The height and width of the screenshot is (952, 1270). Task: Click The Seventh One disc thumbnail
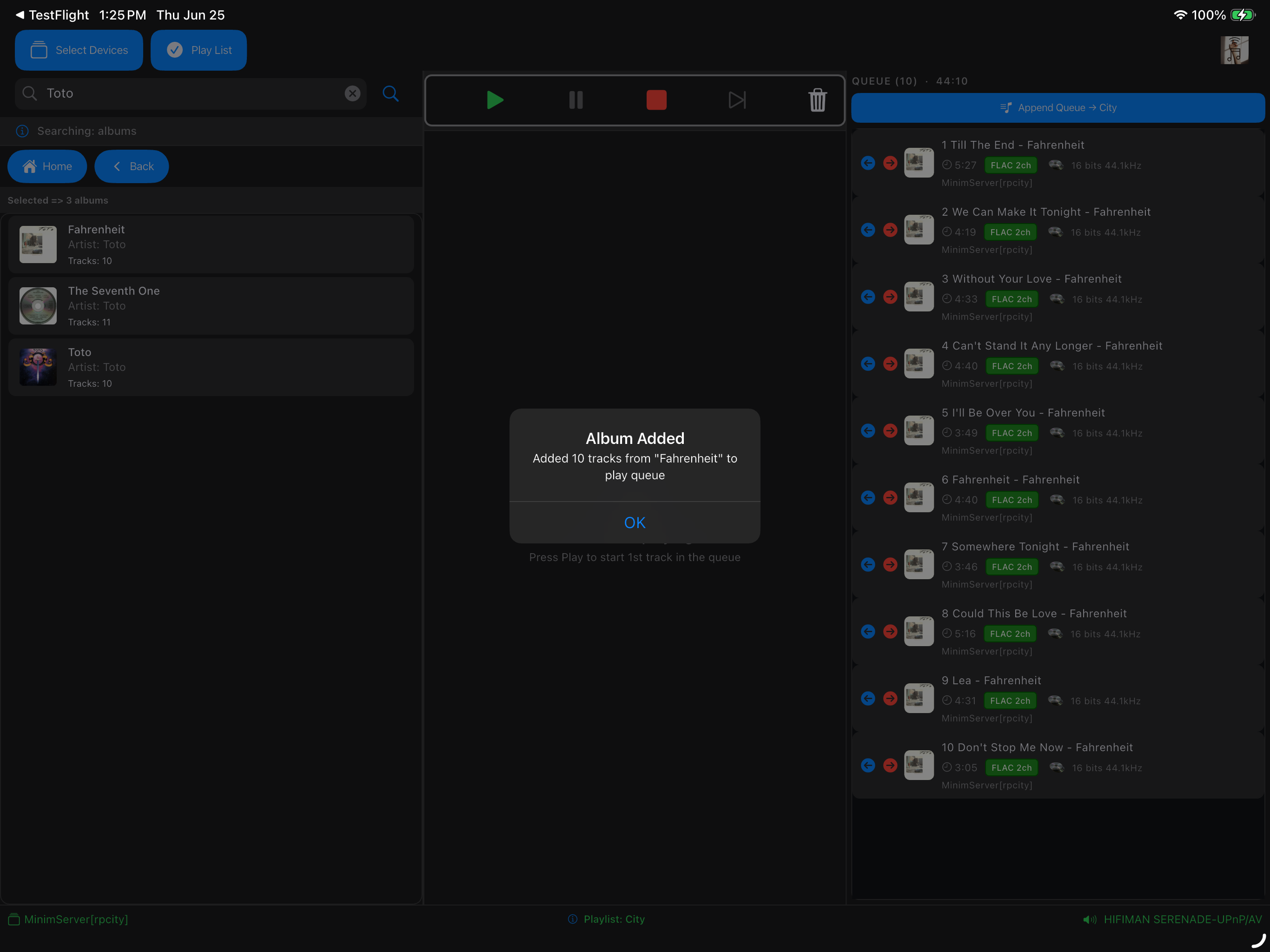pos(38,306)
